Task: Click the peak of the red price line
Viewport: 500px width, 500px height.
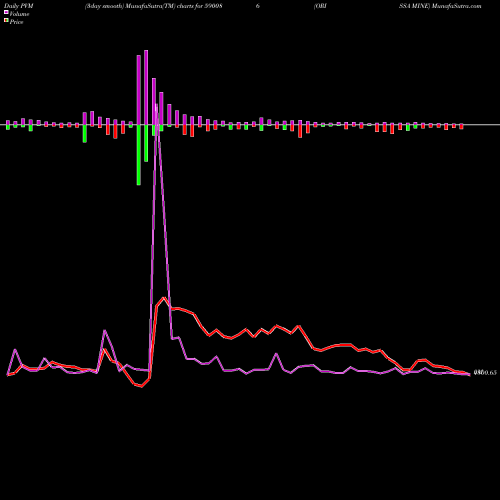Action: tap(163, 298)
